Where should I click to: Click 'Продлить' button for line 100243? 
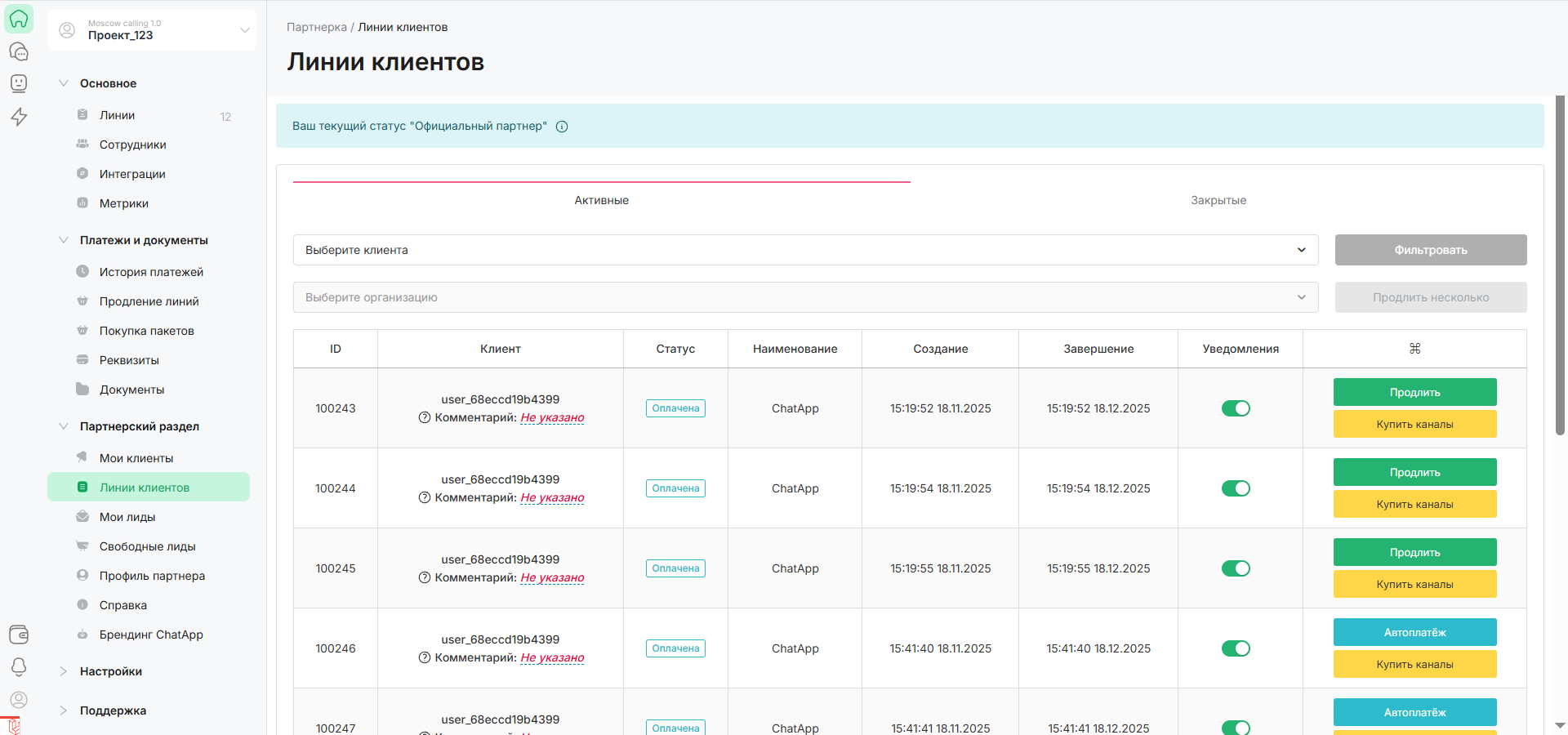(1414, 392)
